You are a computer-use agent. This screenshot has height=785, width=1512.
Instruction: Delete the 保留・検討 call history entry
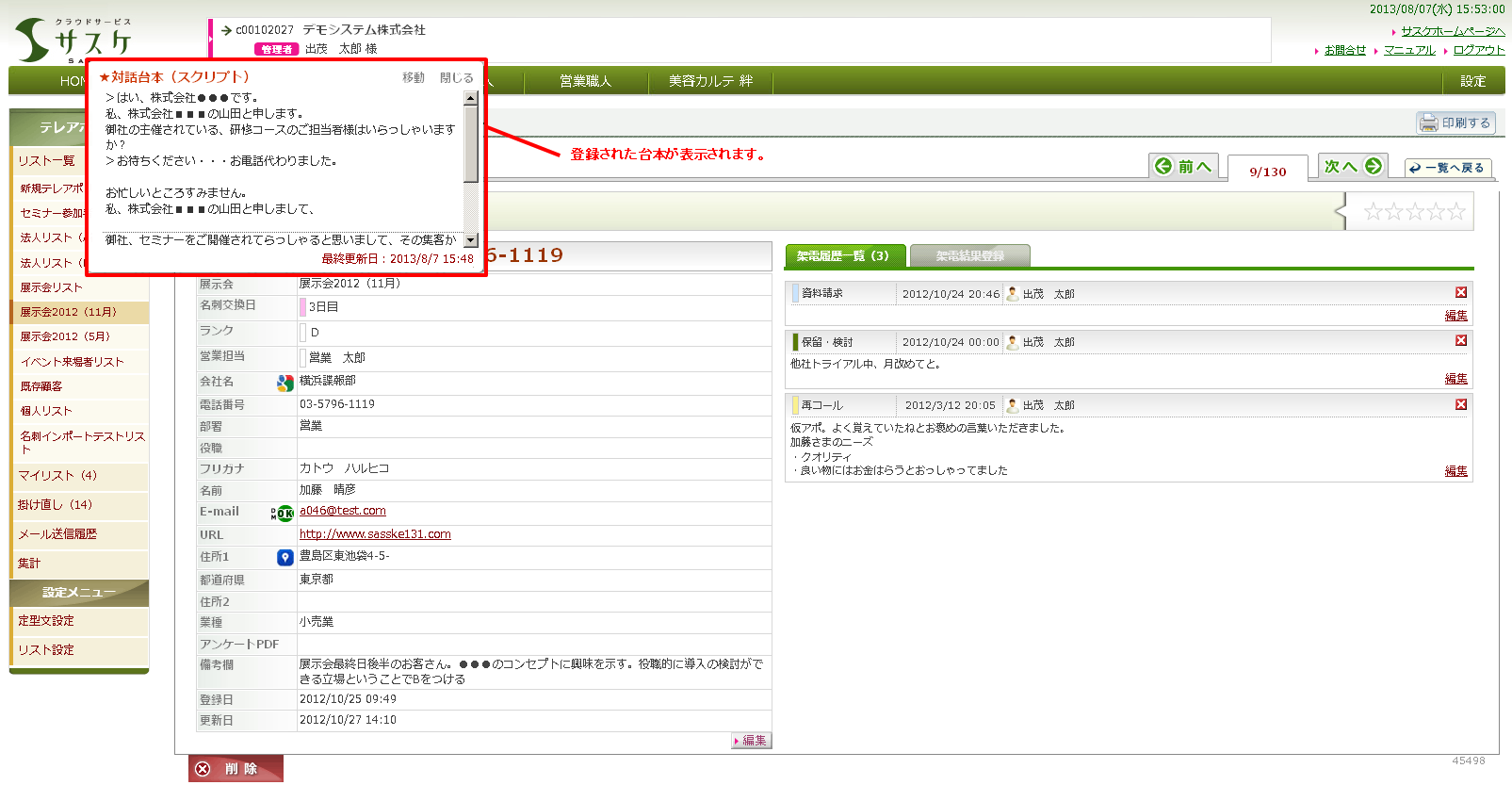(1461, 340)
